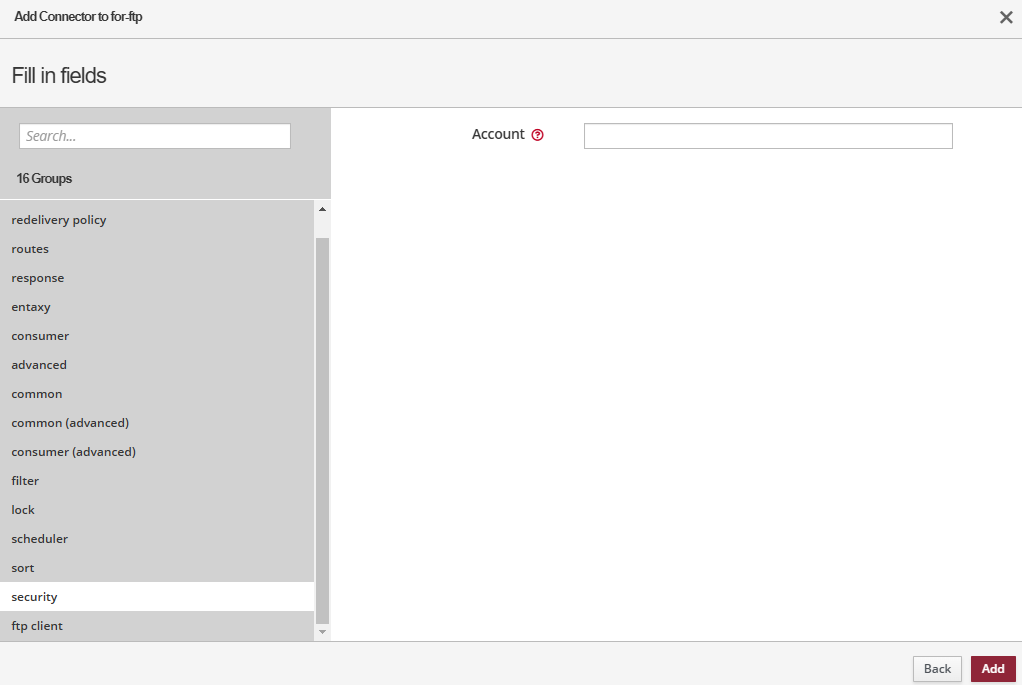The height and width of the screenshot is (685, 1022).
Task: Select the filter group
Action: coord(25,481)
